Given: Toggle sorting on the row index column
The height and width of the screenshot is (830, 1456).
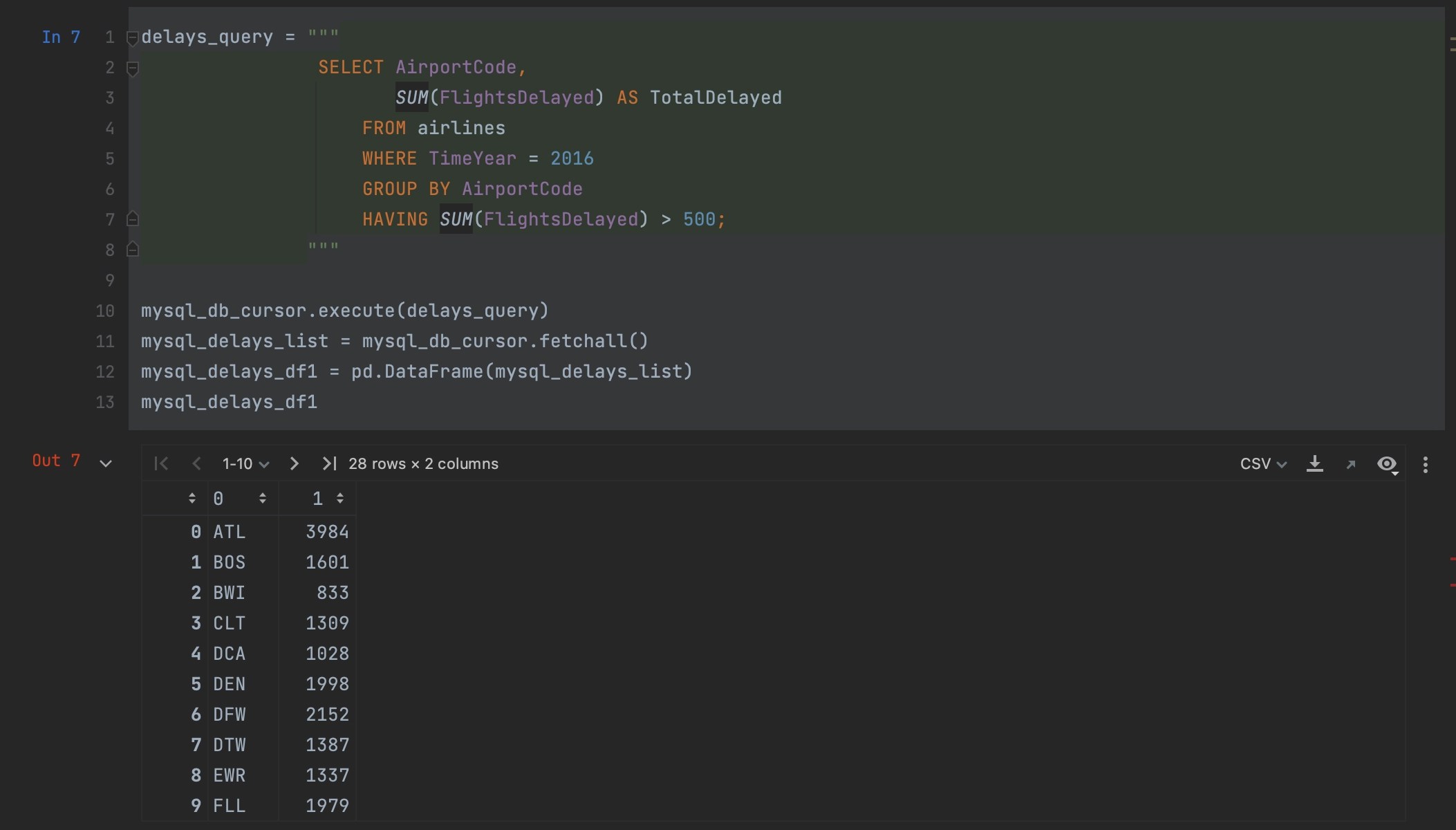Looking at the screenshot, I should coord(193,498).
